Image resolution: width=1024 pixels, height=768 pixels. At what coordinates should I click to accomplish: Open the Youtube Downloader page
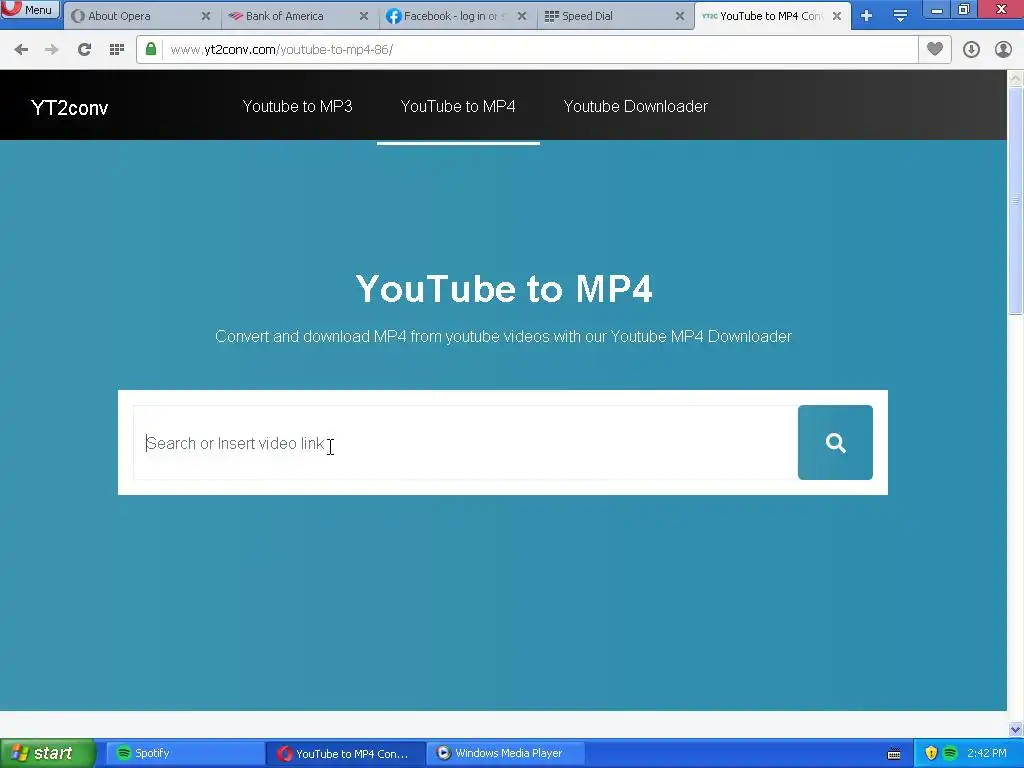[635, 106]
